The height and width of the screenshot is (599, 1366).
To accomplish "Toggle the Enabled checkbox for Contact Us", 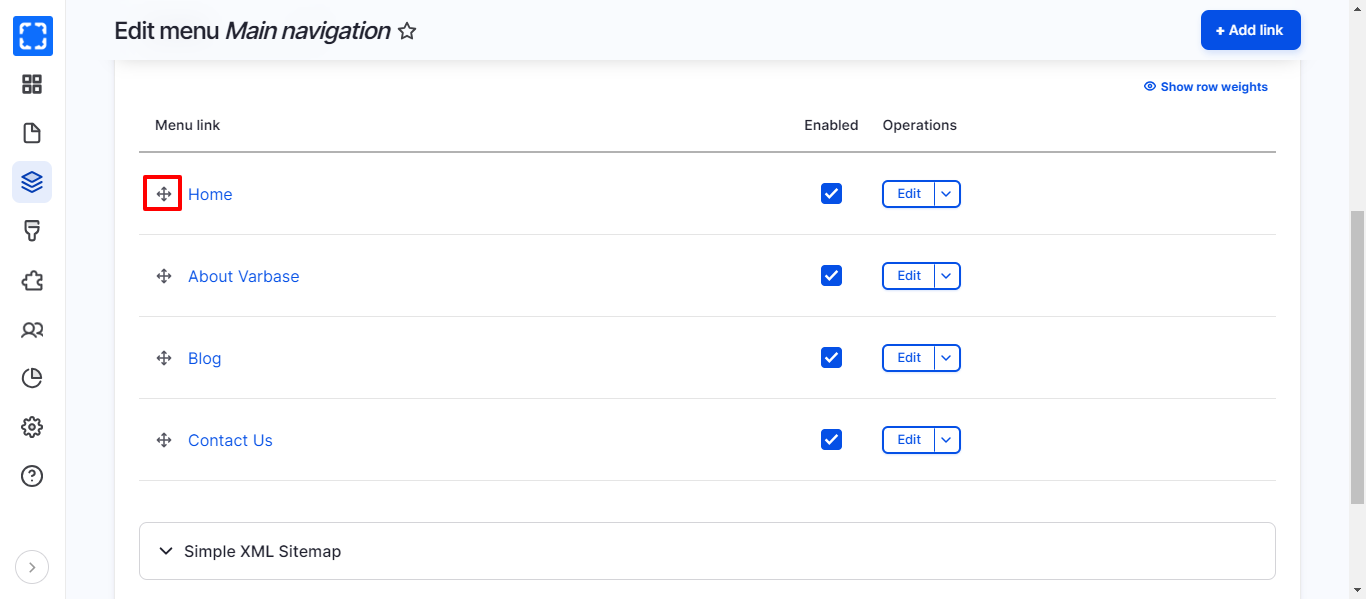I will coord(831,439).
